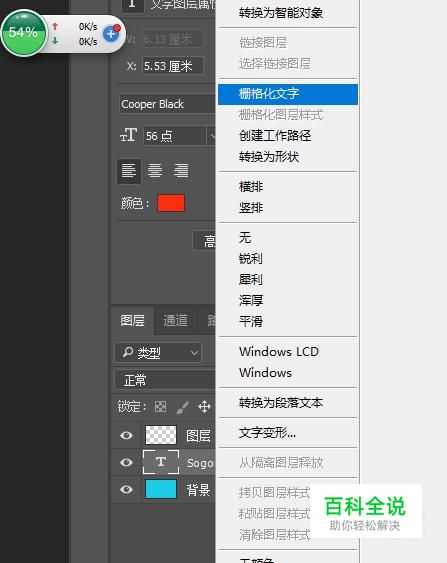Set anti-aliasing to 无
Viewport: 447px width, 563px height.
pos(245,238)
